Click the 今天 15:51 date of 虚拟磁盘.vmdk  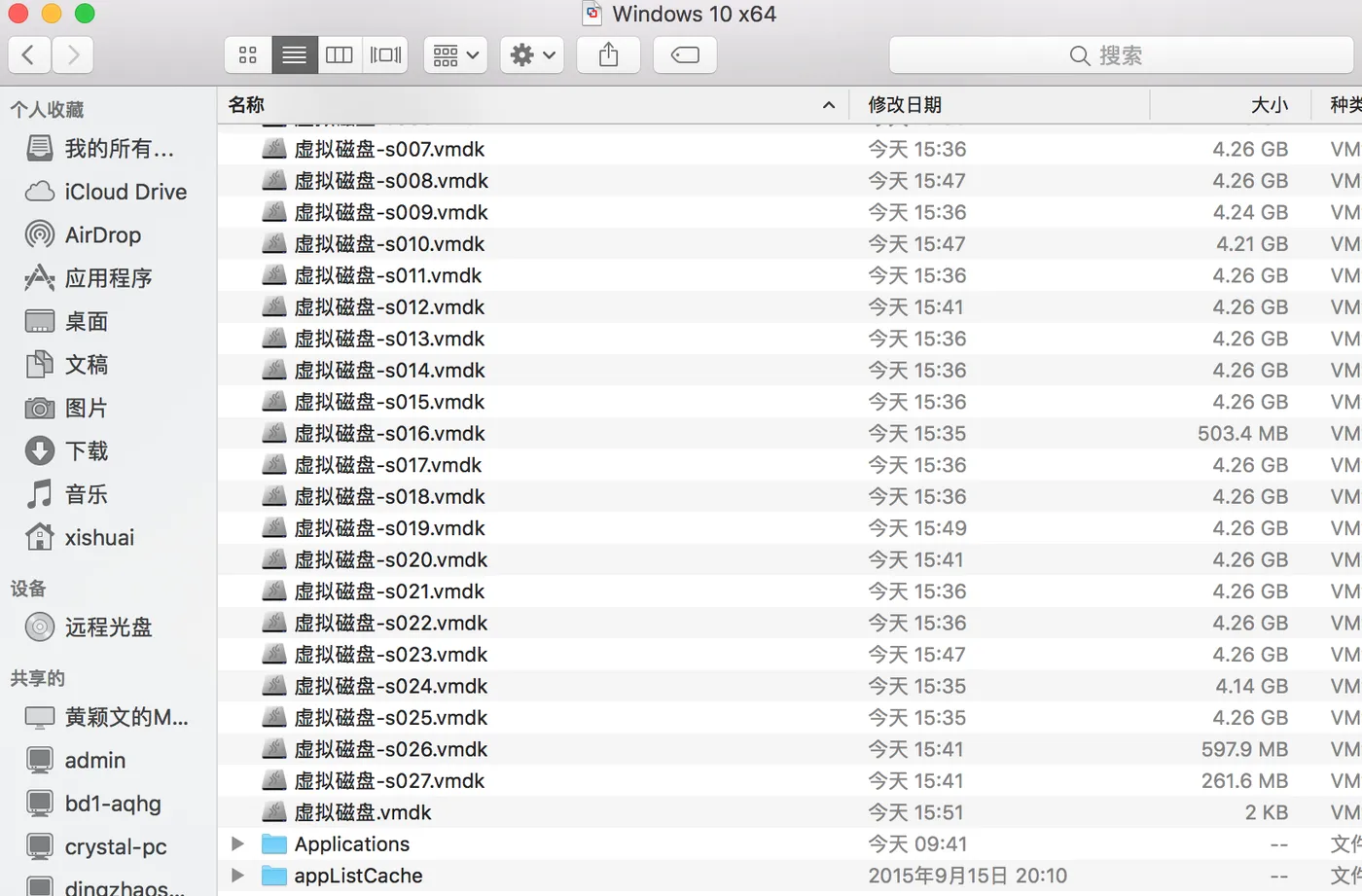pos(915,812)
